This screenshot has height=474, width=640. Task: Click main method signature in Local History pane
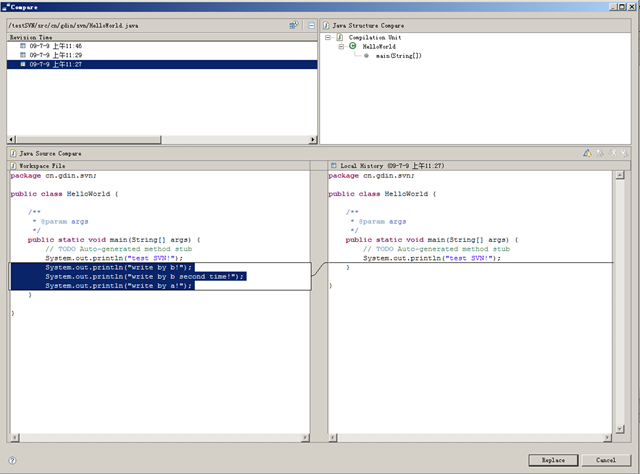432,240
